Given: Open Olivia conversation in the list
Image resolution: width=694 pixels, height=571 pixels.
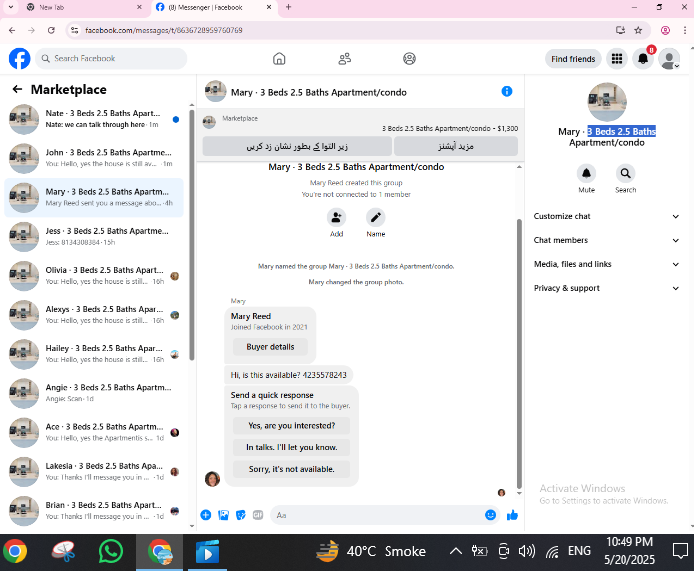Looking at the screenshot, I should (94, 276).
